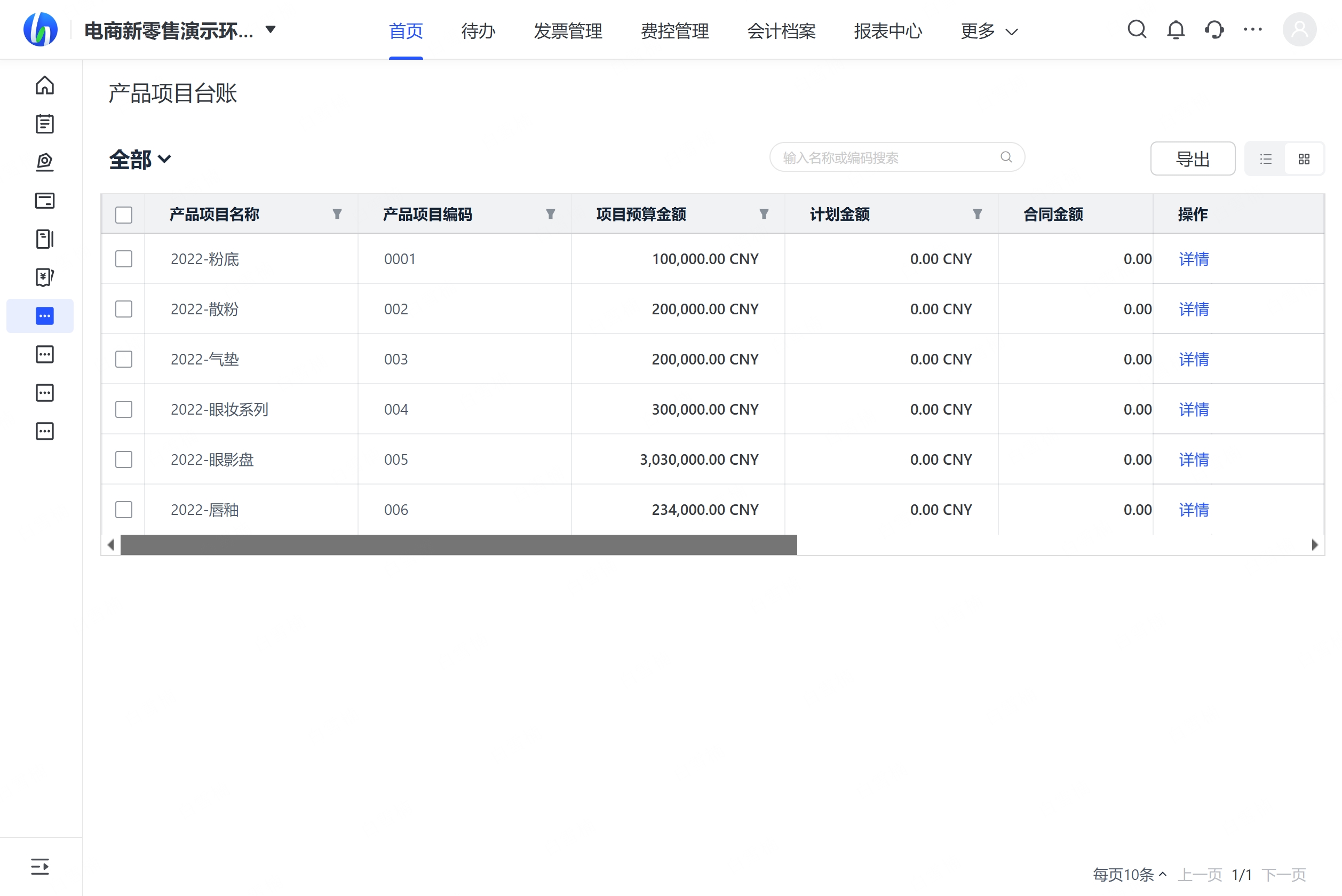This screenshot has height=896, width=1342.
Task: Filter by 计划金额 column funnel
Action: click(x=978, y=215)
